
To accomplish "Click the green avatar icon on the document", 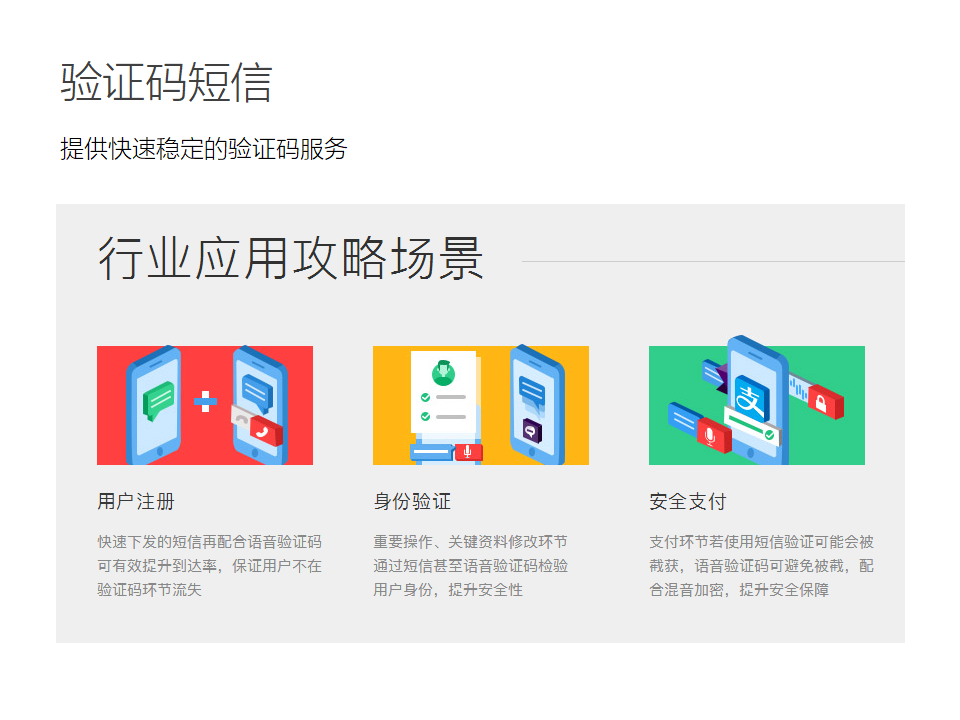I will pos(443,373).
